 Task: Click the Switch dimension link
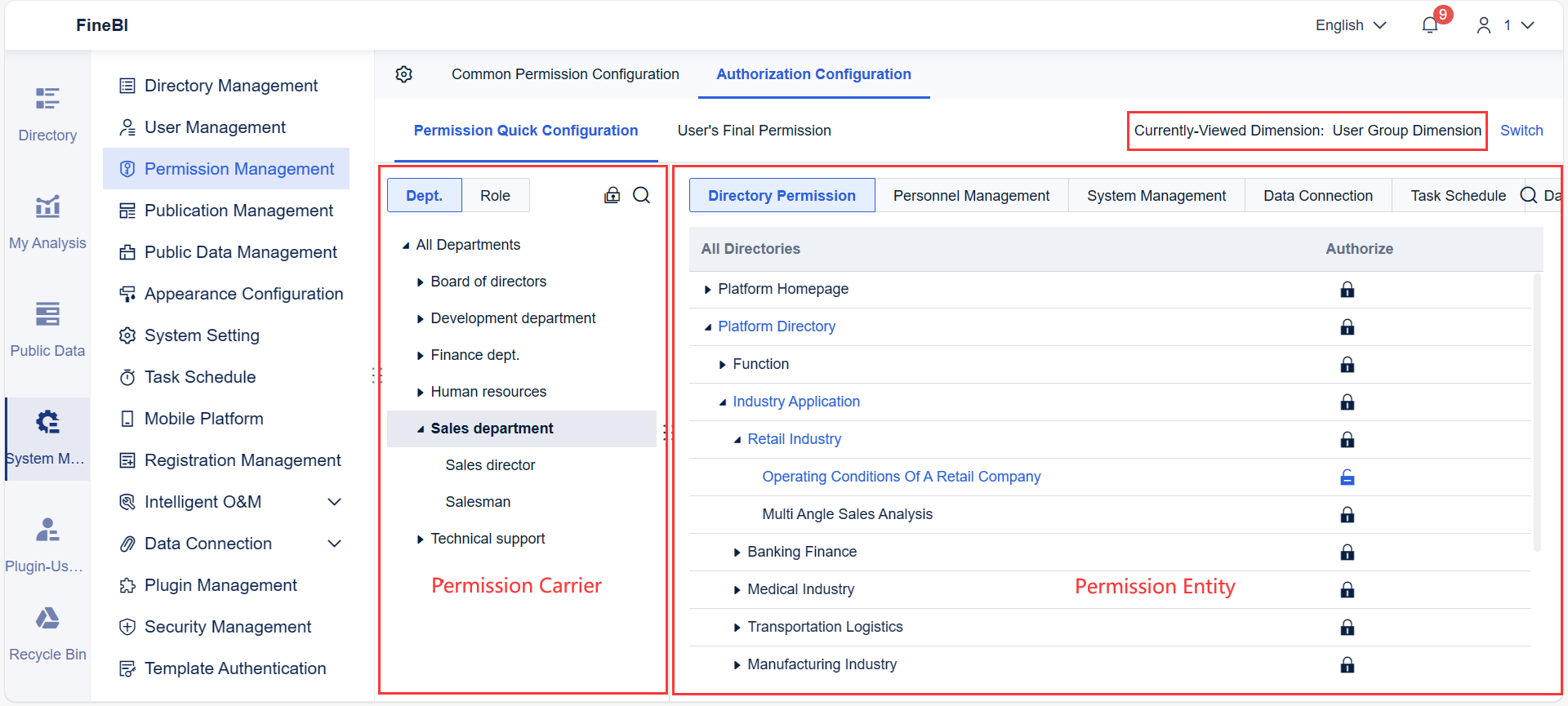click(x=1521, y=131)
